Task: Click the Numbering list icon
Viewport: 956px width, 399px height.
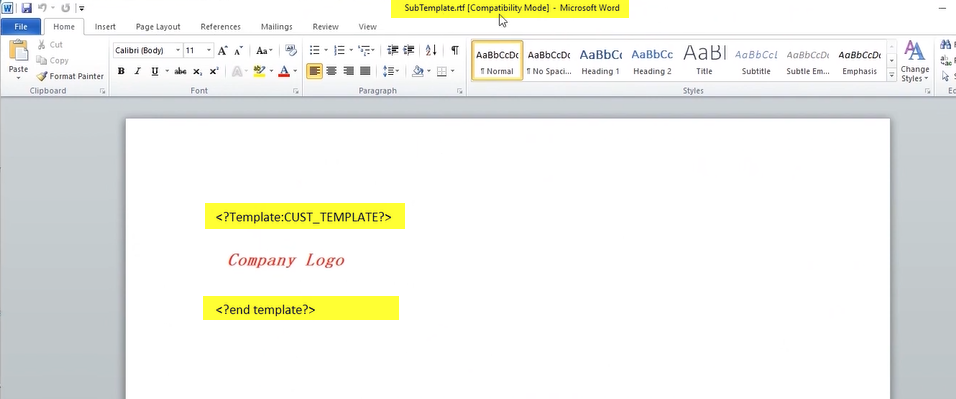Action: tap(340, 51)
